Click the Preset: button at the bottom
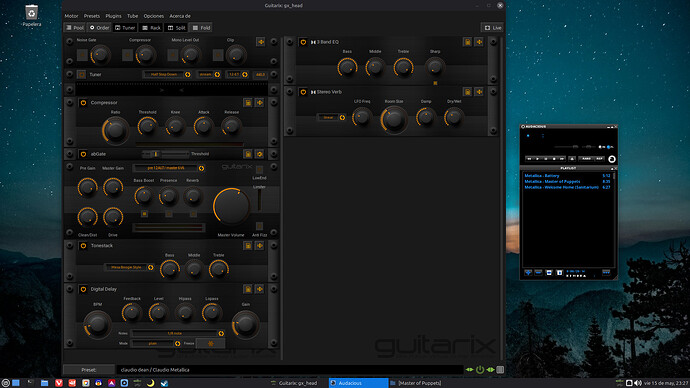 89,370
